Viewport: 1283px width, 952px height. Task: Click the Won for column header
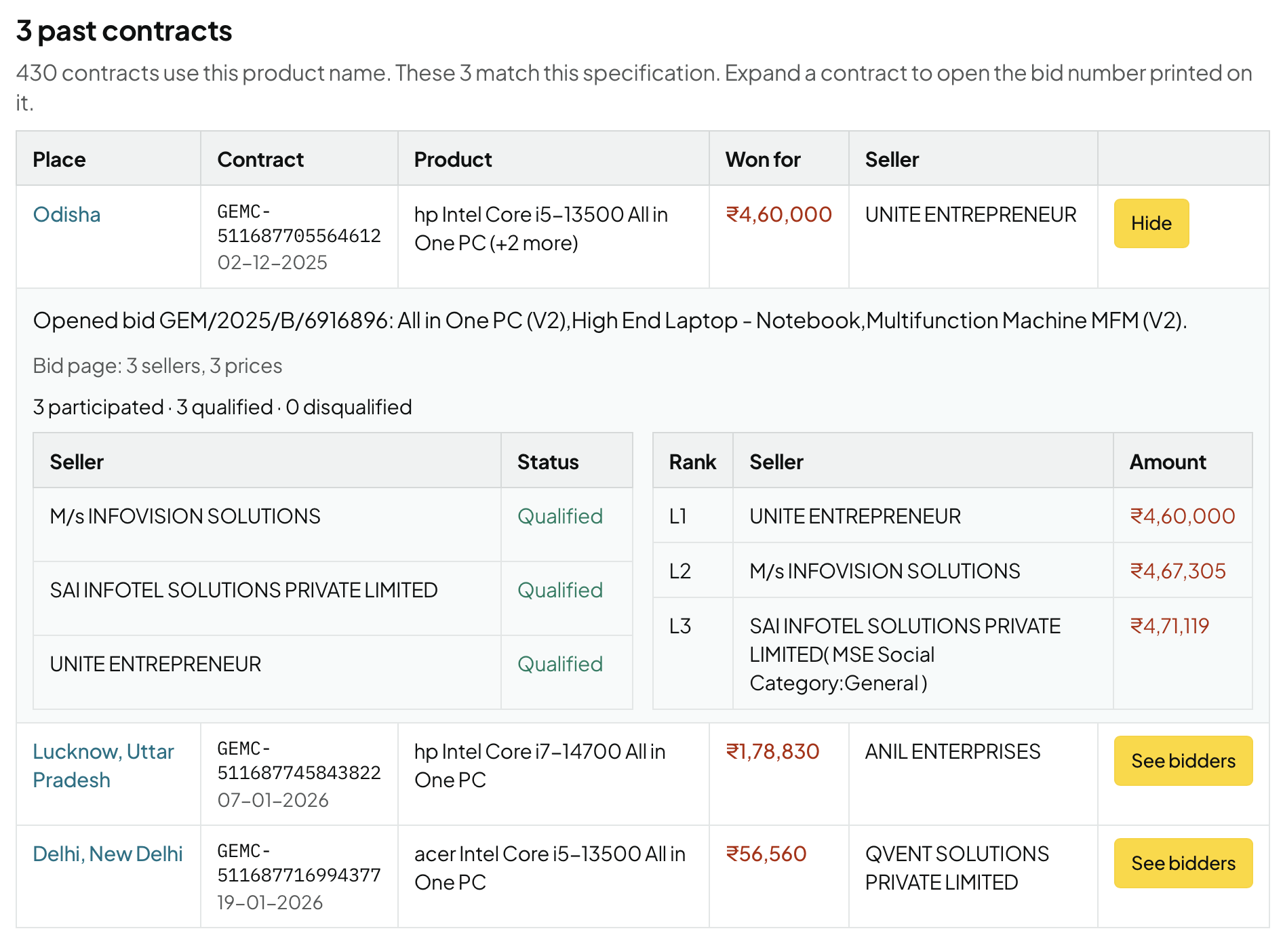pyautogui.click(x=779, y=159)
